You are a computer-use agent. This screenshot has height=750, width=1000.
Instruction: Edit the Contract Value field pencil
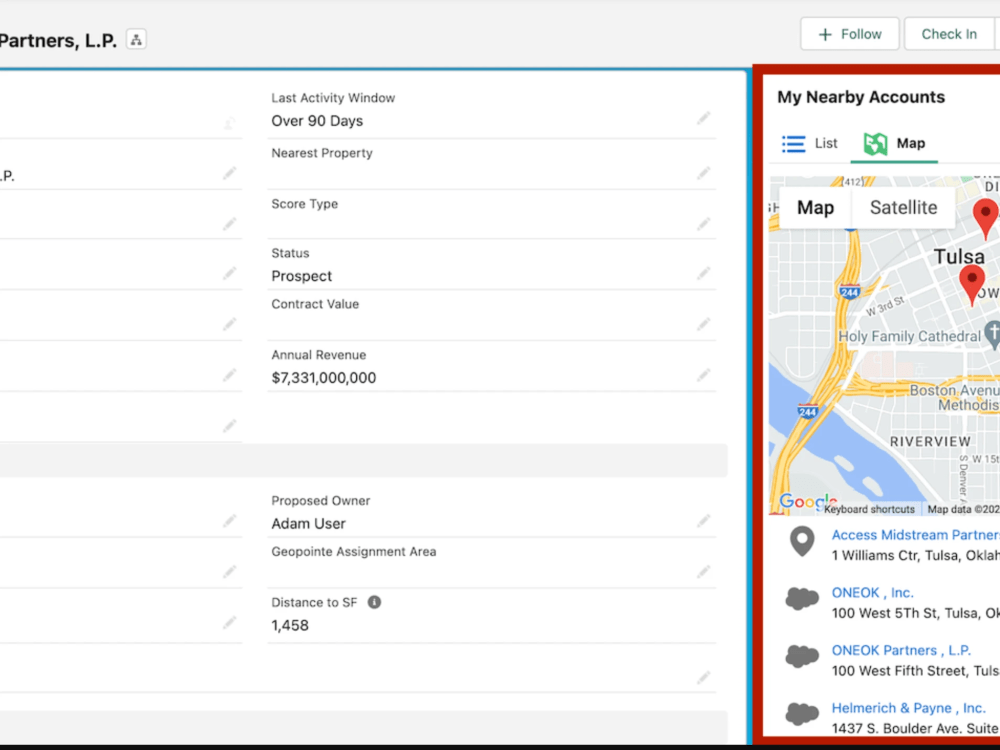click(x=703, y=325)
